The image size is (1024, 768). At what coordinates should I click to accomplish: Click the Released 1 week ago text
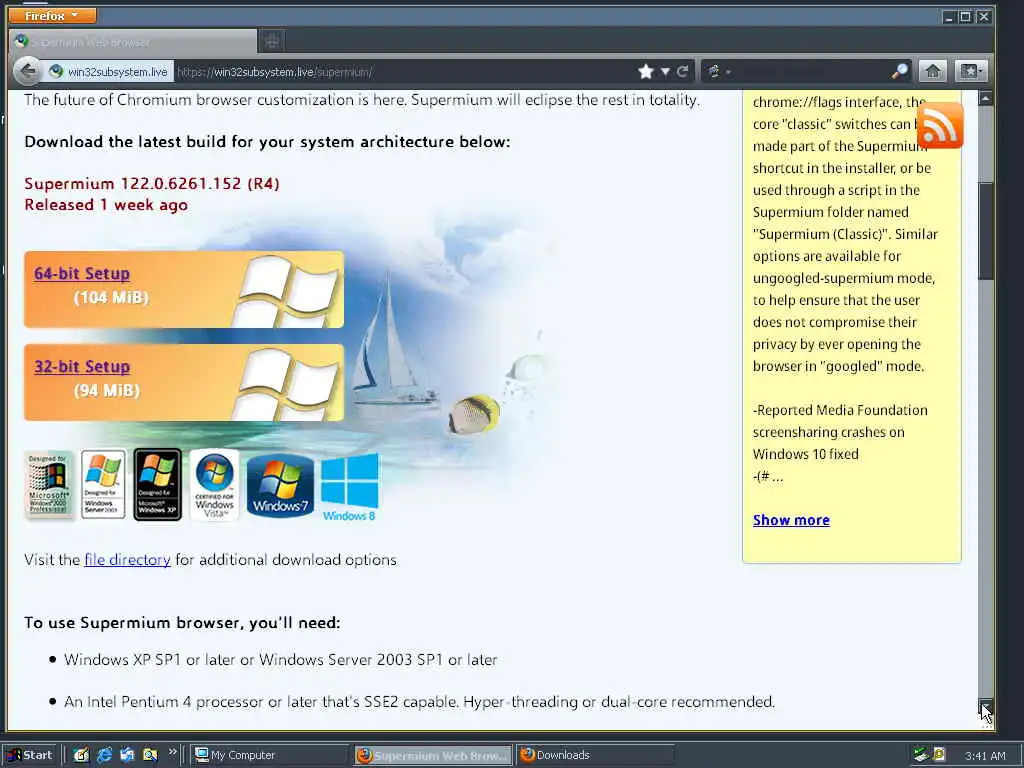pos(106,205)
